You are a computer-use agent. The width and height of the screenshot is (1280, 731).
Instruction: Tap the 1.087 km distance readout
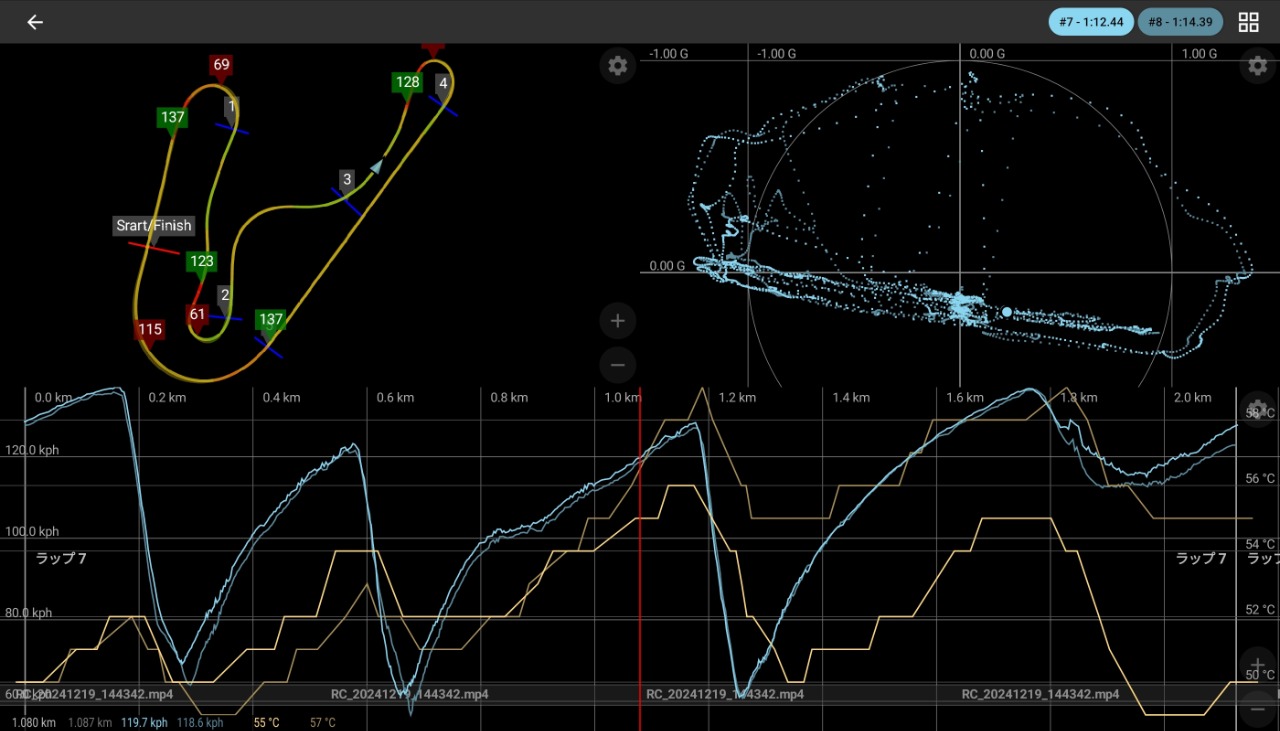point(89,722)
